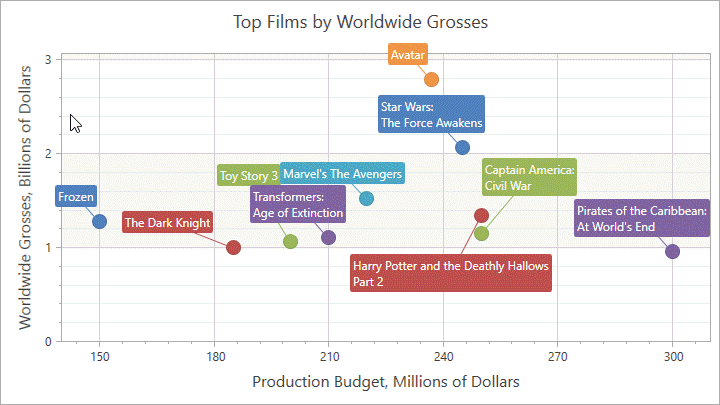Select the Star Wars: The Force Awakens label
This screenshot has height=405, width=720.
click(431, 114)
